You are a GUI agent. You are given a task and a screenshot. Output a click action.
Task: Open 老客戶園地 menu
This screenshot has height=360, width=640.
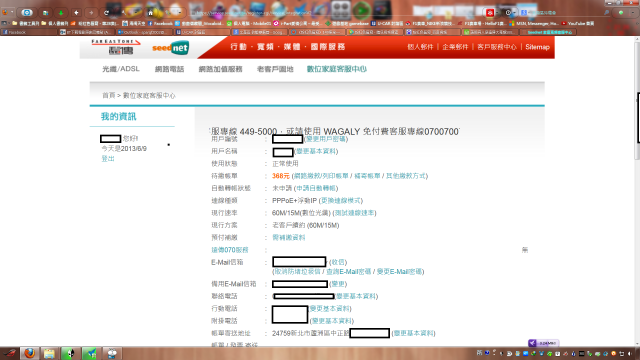coord(275,69)
